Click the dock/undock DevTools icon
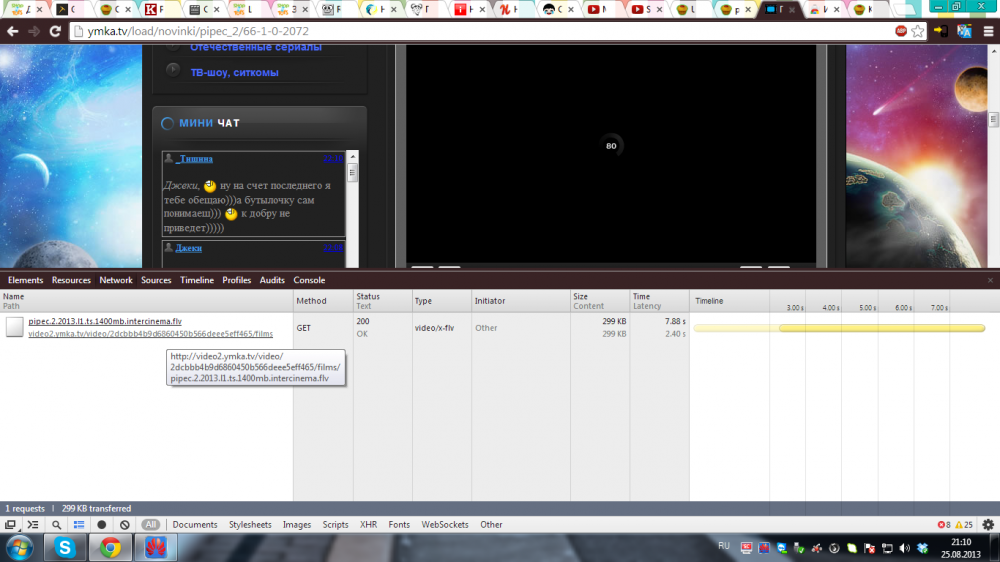1000x562 pixels. click(11, 524)
